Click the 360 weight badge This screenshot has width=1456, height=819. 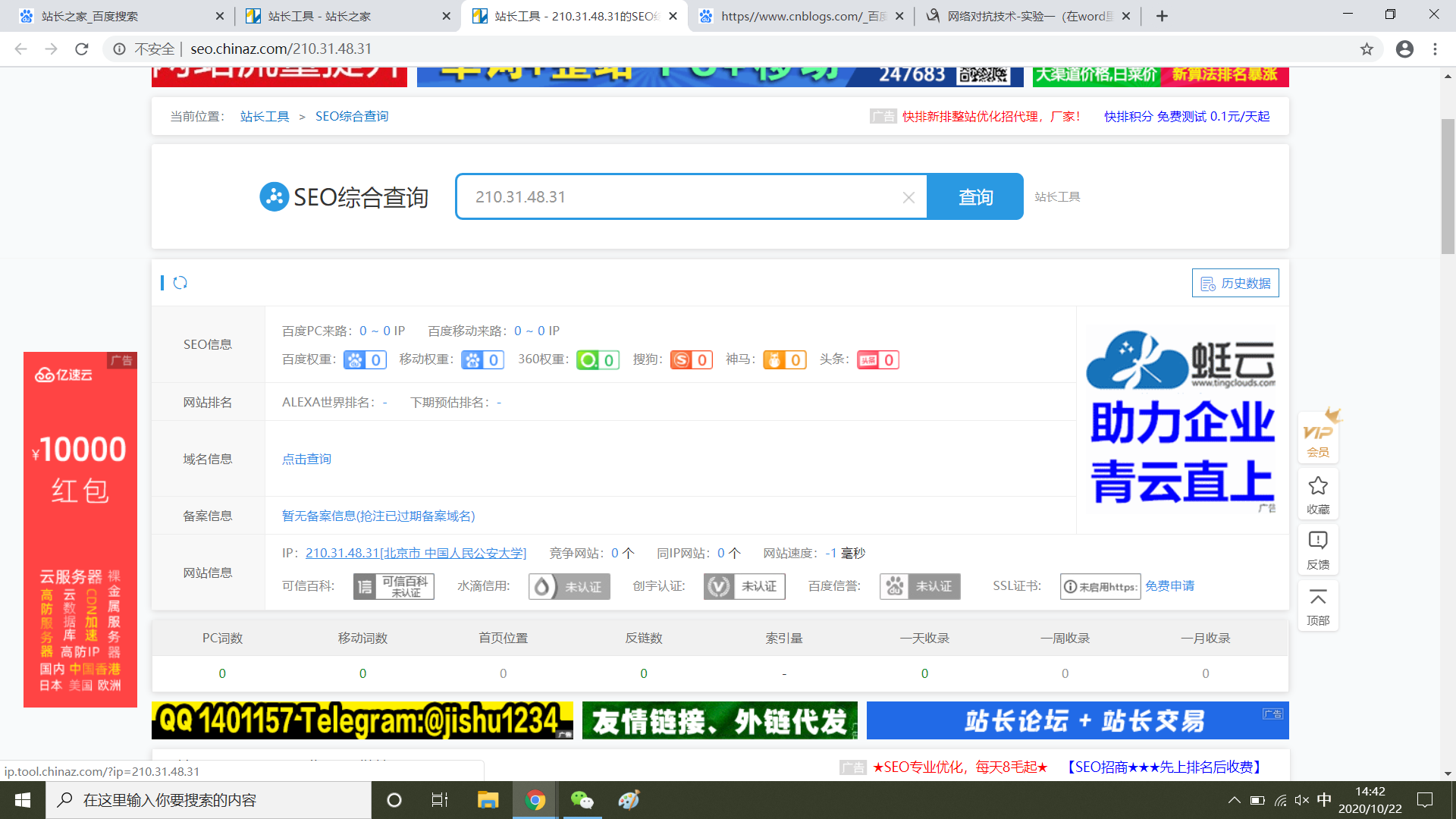[x=598, y=360]
